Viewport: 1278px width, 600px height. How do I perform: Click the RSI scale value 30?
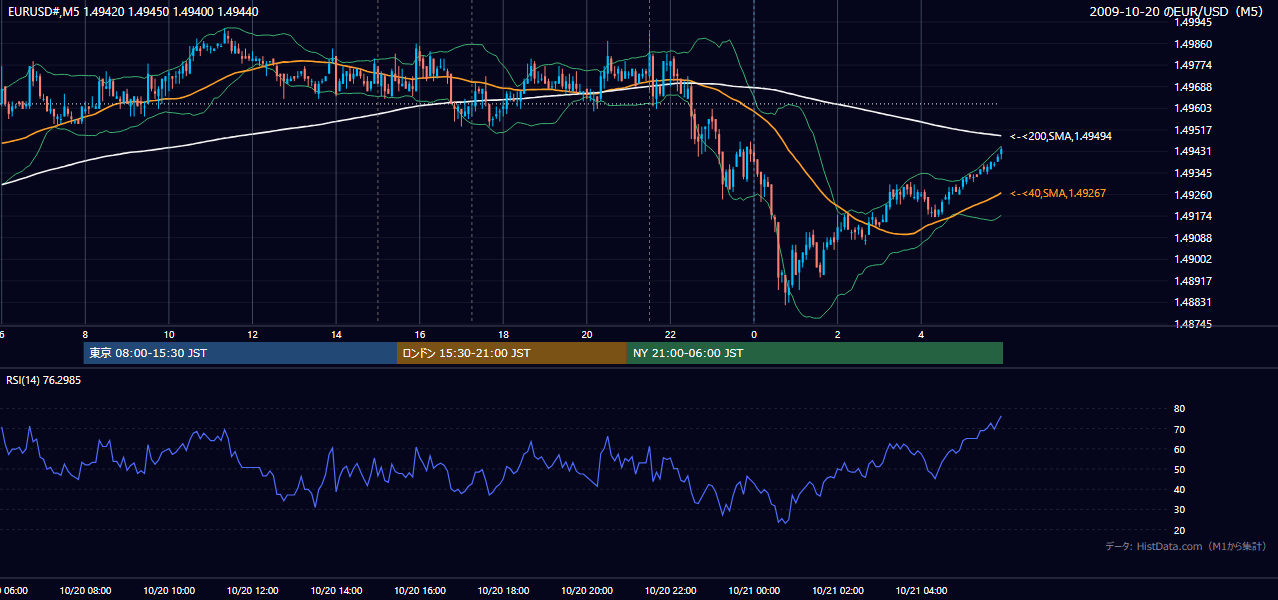1180,510
